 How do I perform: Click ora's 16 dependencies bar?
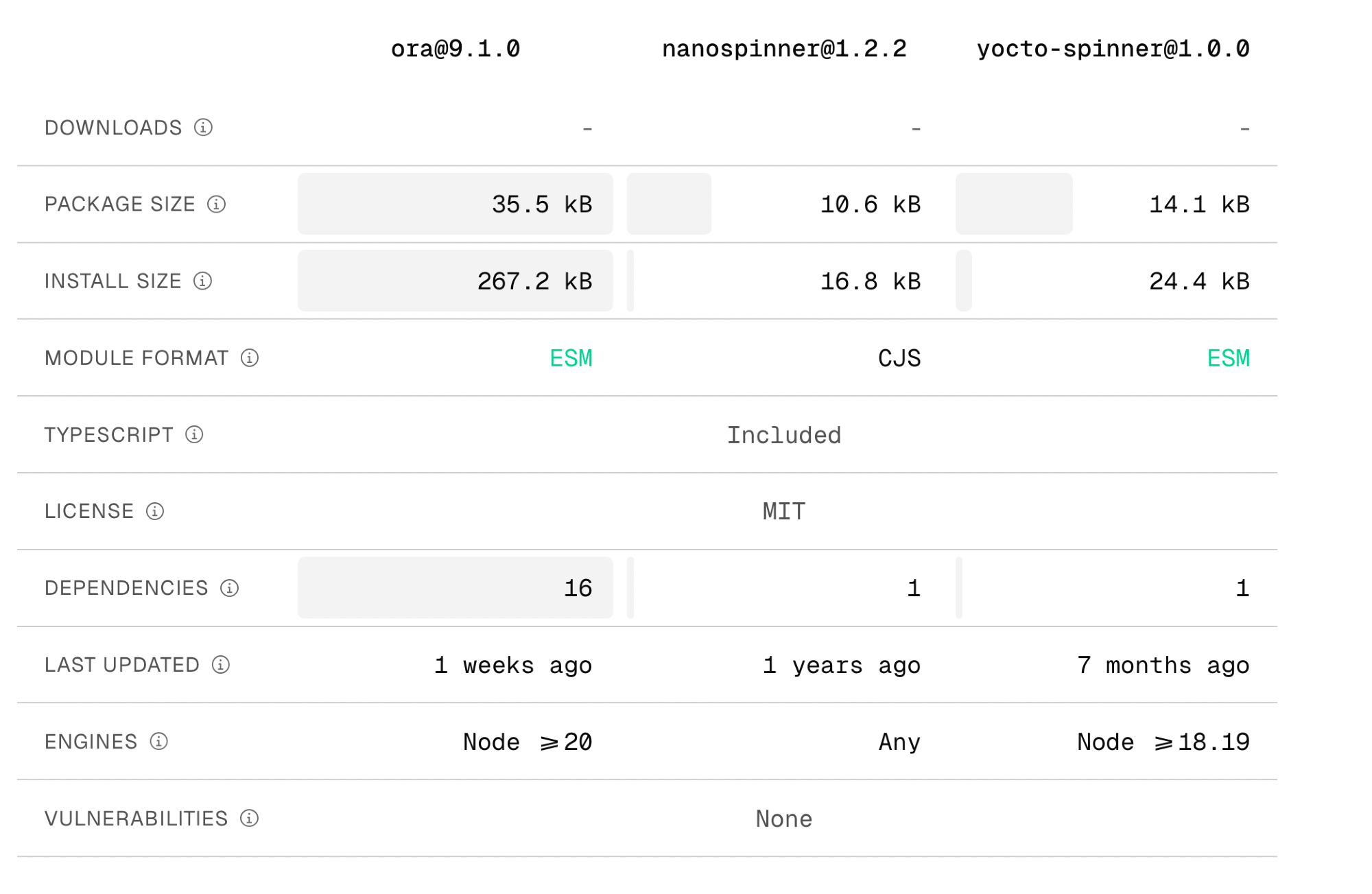pyautogui.click(x=455, y=589)
